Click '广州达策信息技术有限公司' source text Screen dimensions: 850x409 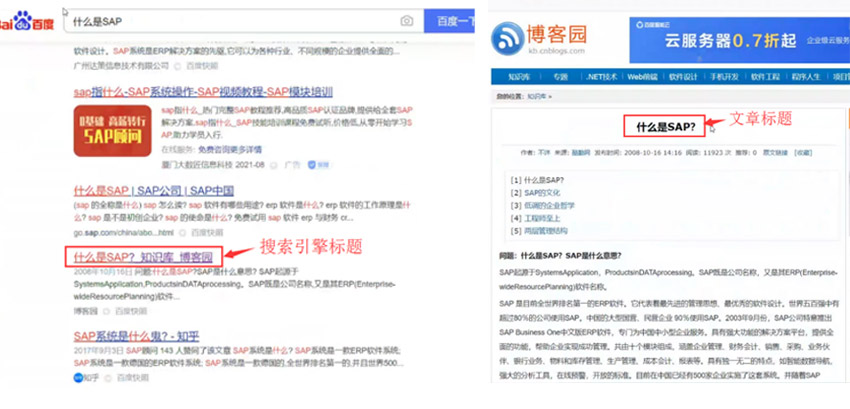[121, 66]
